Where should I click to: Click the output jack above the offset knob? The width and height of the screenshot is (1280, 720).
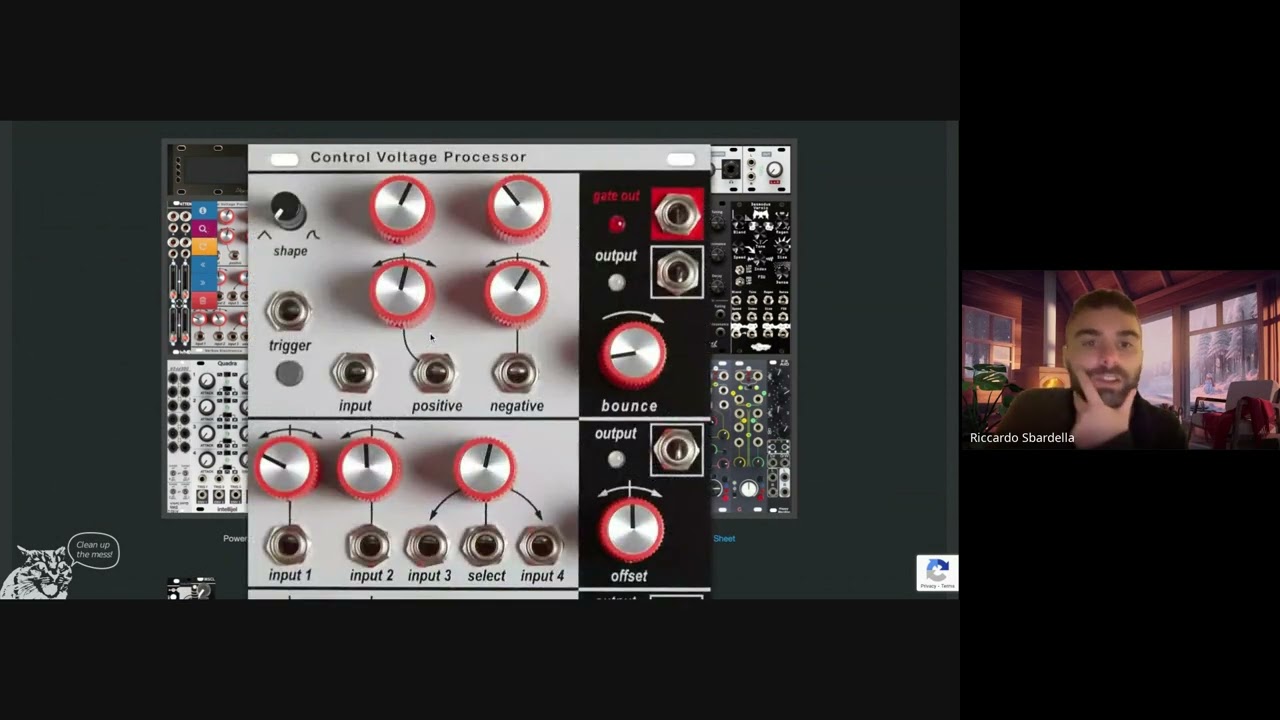point(677,449)
